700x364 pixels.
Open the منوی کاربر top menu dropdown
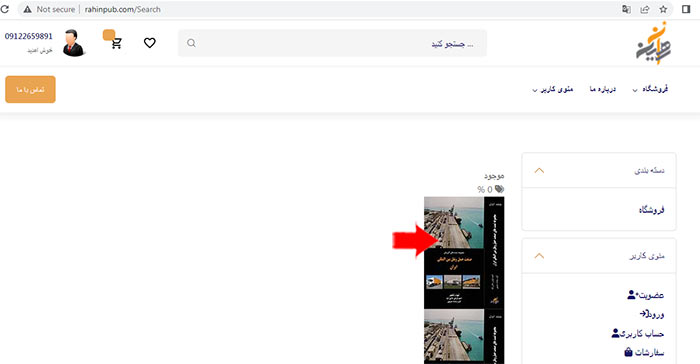coord(553,89)
